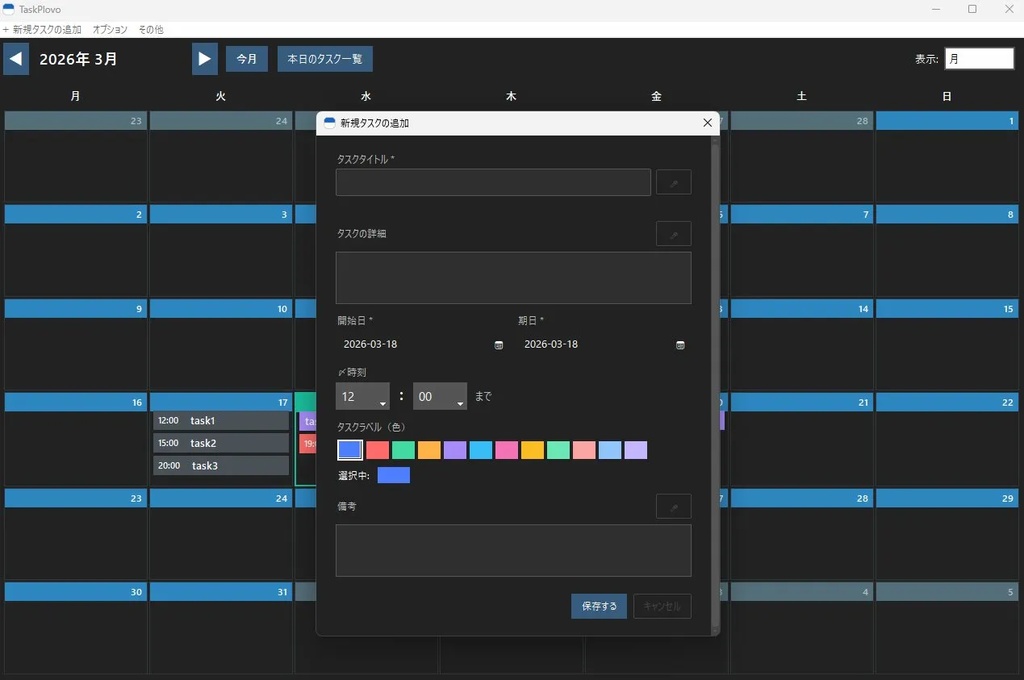Image resolution: width=1024 pixels, height=680 pixels.
Task: Select the March 10 day cell
Action: pos(221,345)
